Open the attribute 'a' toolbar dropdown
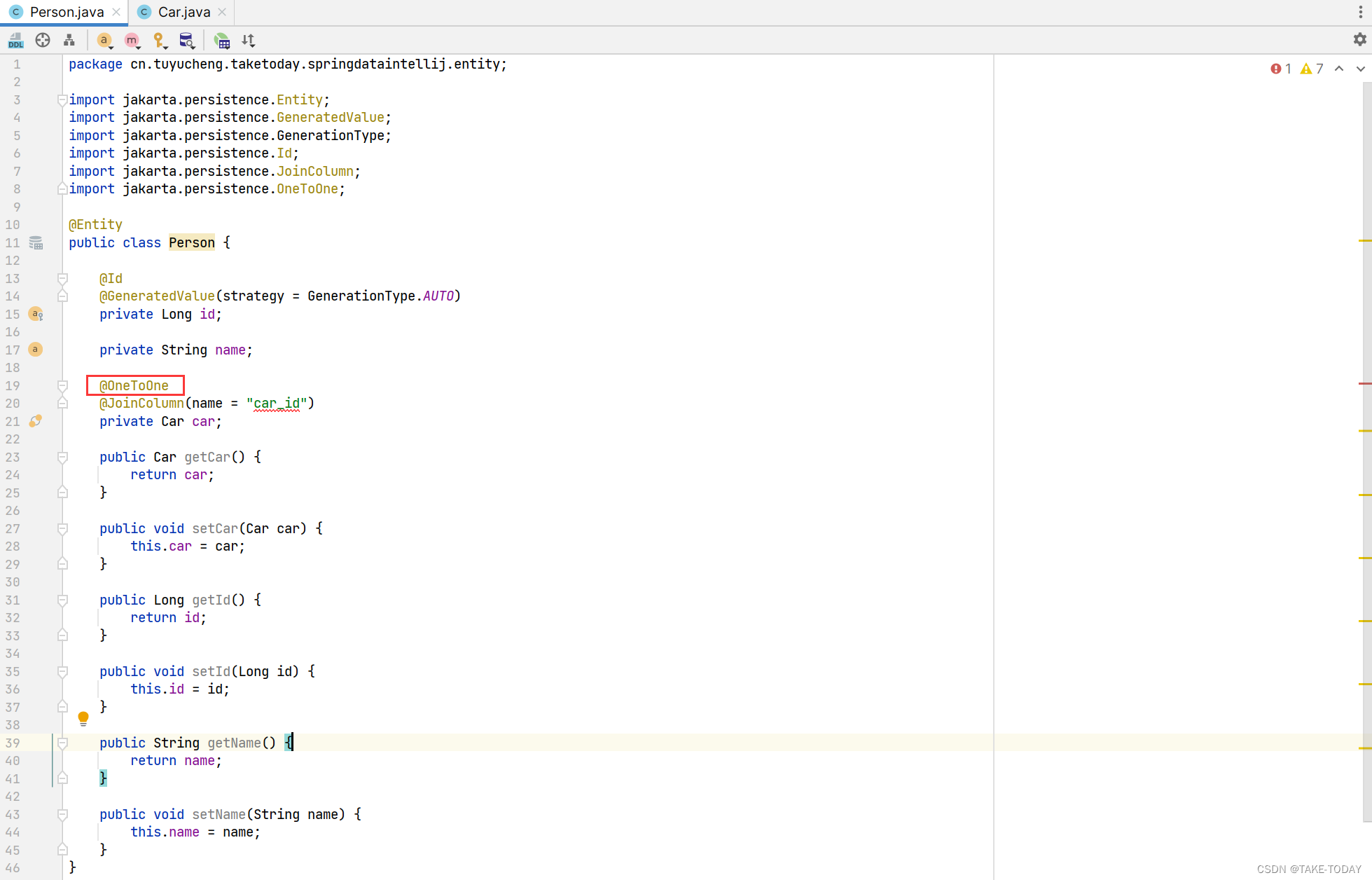 [x=104, y=41]
